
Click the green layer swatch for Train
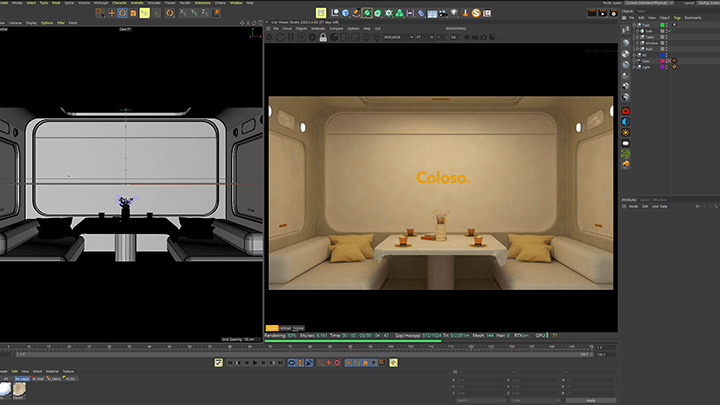click(x=662, y=25)
